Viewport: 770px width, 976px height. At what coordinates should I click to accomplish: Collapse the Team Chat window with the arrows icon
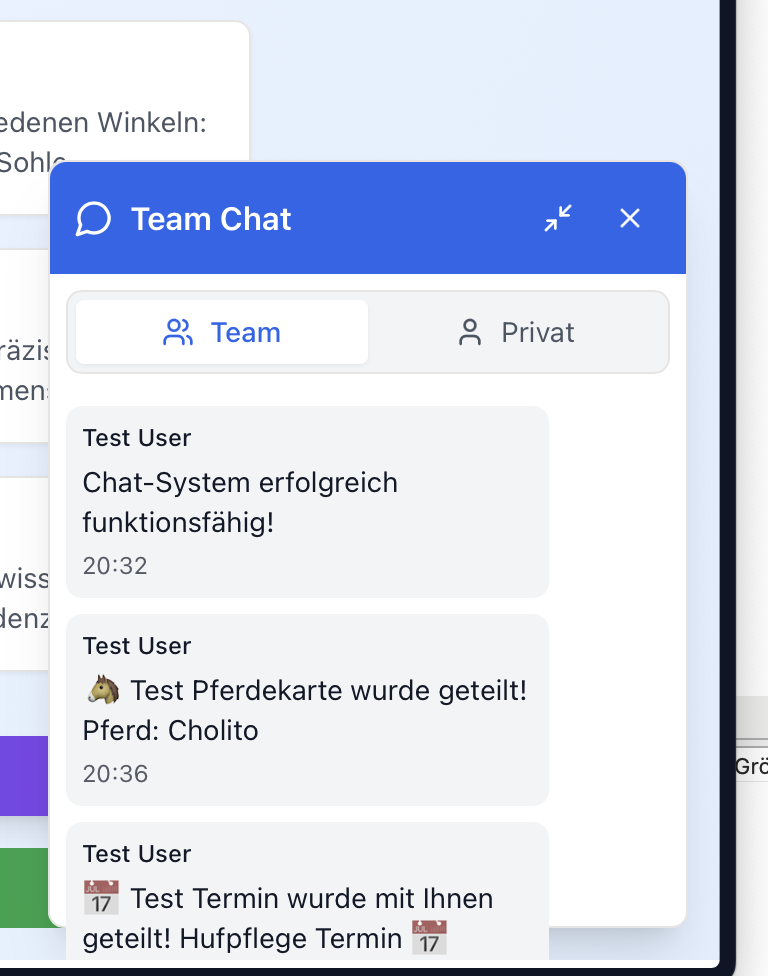click(x=558, y=218)
